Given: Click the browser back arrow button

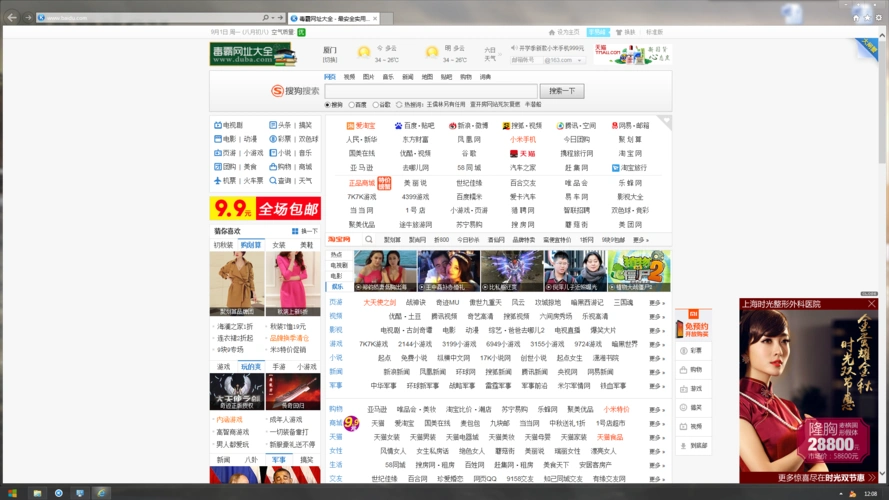Looking at the screenshot, I should pyautogui.click(x=12, y=18).
